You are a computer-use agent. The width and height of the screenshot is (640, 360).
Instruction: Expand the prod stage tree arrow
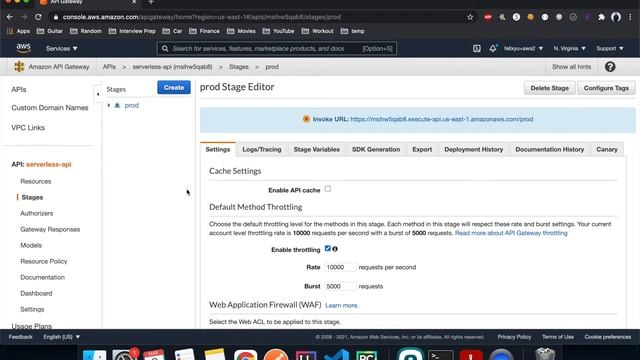coord(109,105)
